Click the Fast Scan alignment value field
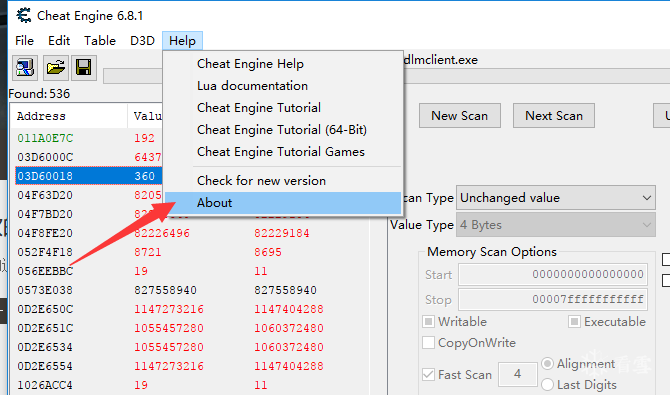670x395 pixels. click(x=517, y=374)
